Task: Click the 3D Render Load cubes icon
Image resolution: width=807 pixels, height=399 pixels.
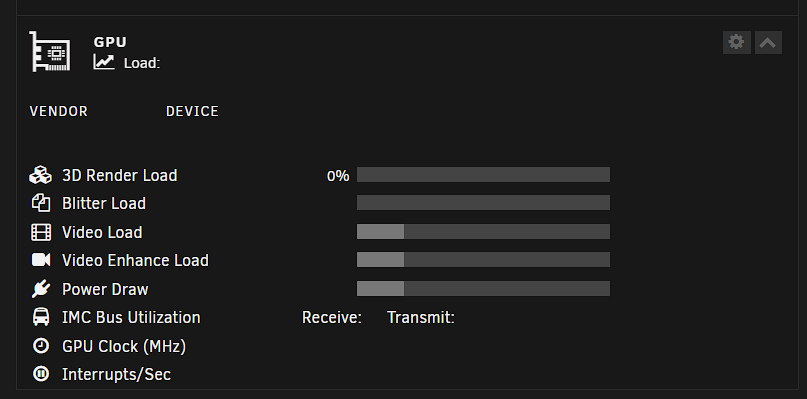Action: [41, 175]
